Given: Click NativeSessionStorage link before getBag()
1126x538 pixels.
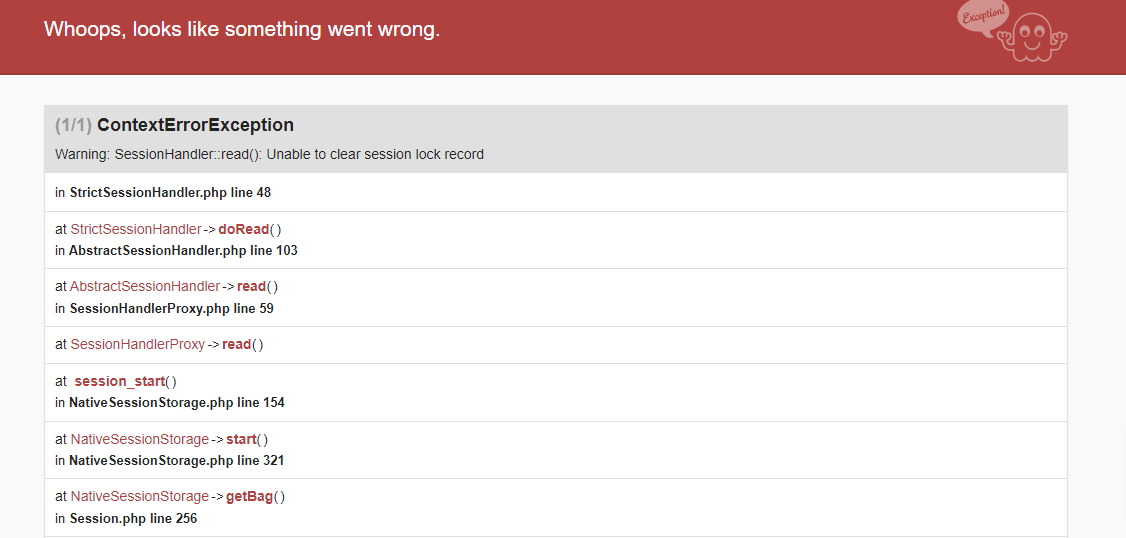Looking at the screenshot, I should [x=140, y=496].
